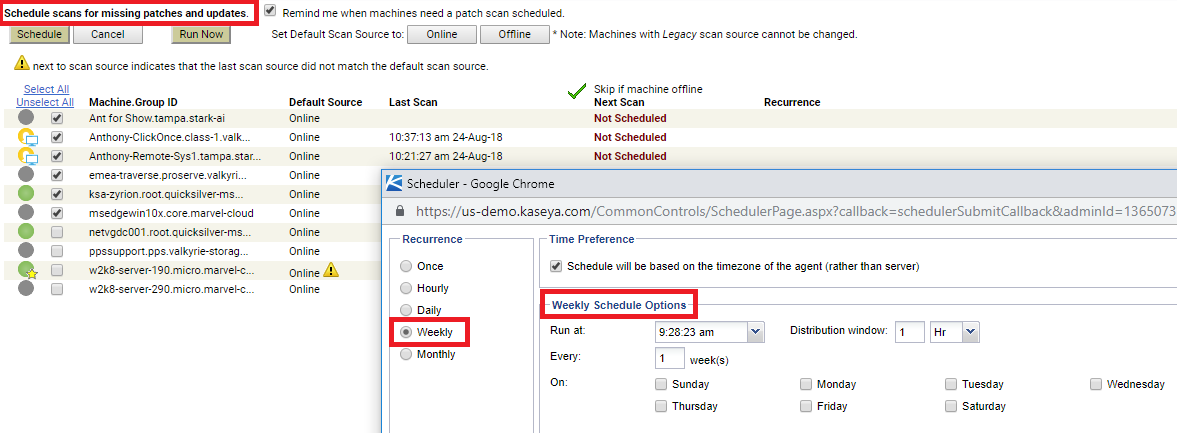Screen dimensions: 1177x433
Task: Click padlock icon in Scheduler address bar
Action: [399, 211]
